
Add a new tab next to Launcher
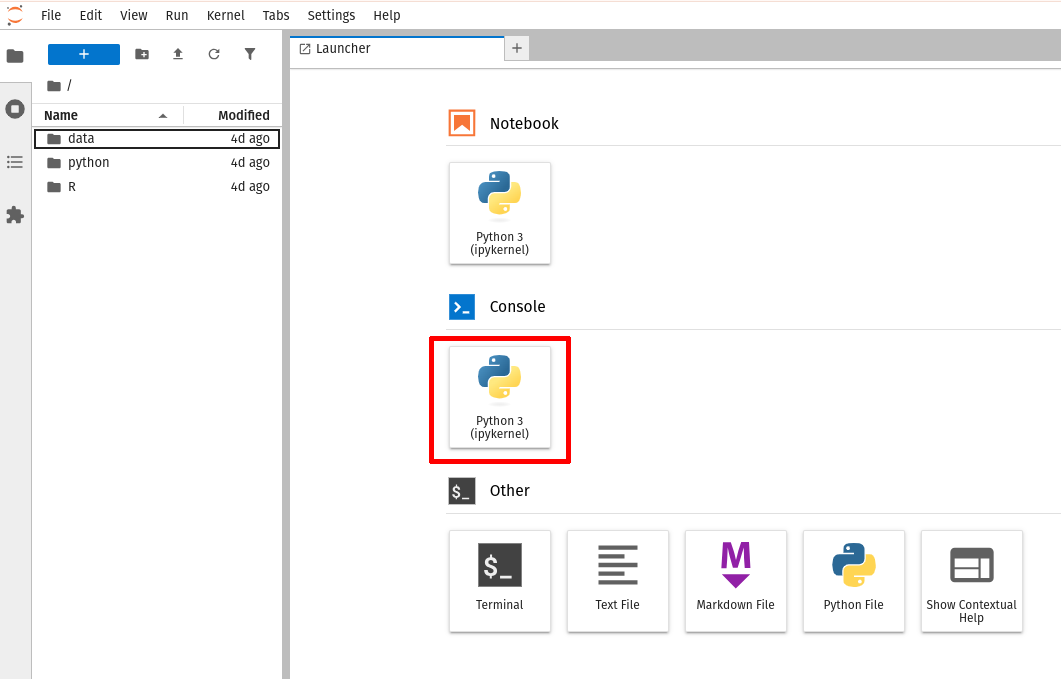coord(517,48)
